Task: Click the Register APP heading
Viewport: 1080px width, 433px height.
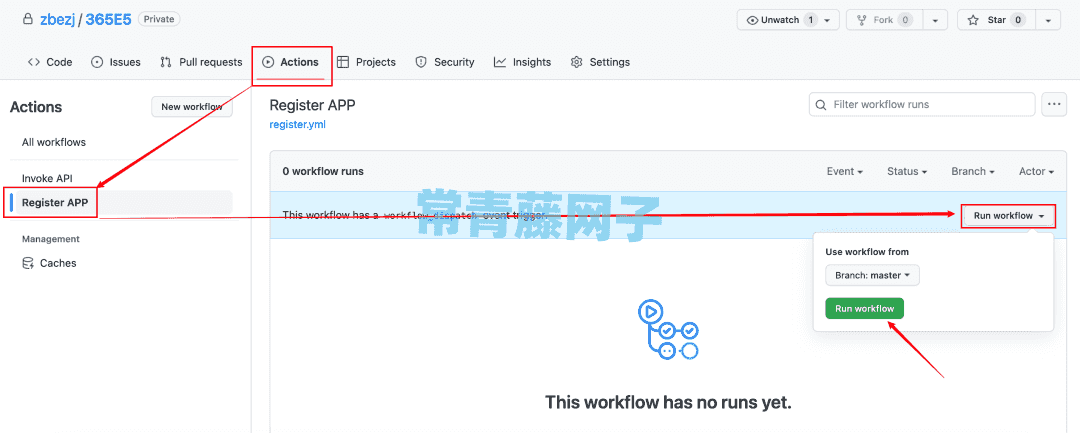Action: click(312, 105)
